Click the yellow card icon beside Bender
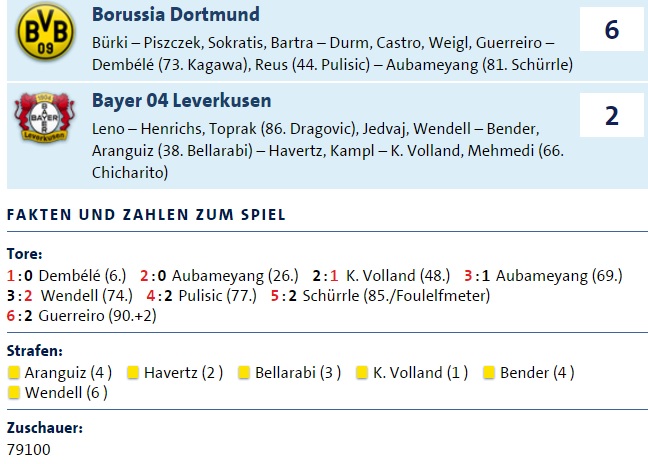Image resolution: width=648 pixels, height=464 pixels. (x=488, y=373)
